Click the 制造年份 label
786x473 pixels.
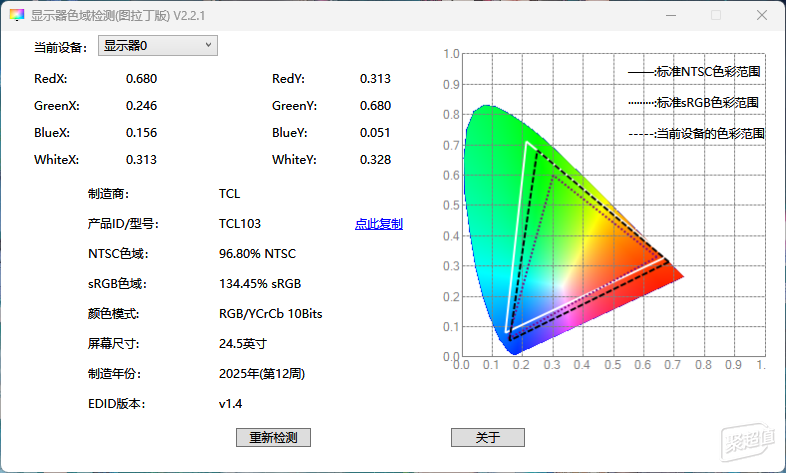tap(114, 374)
